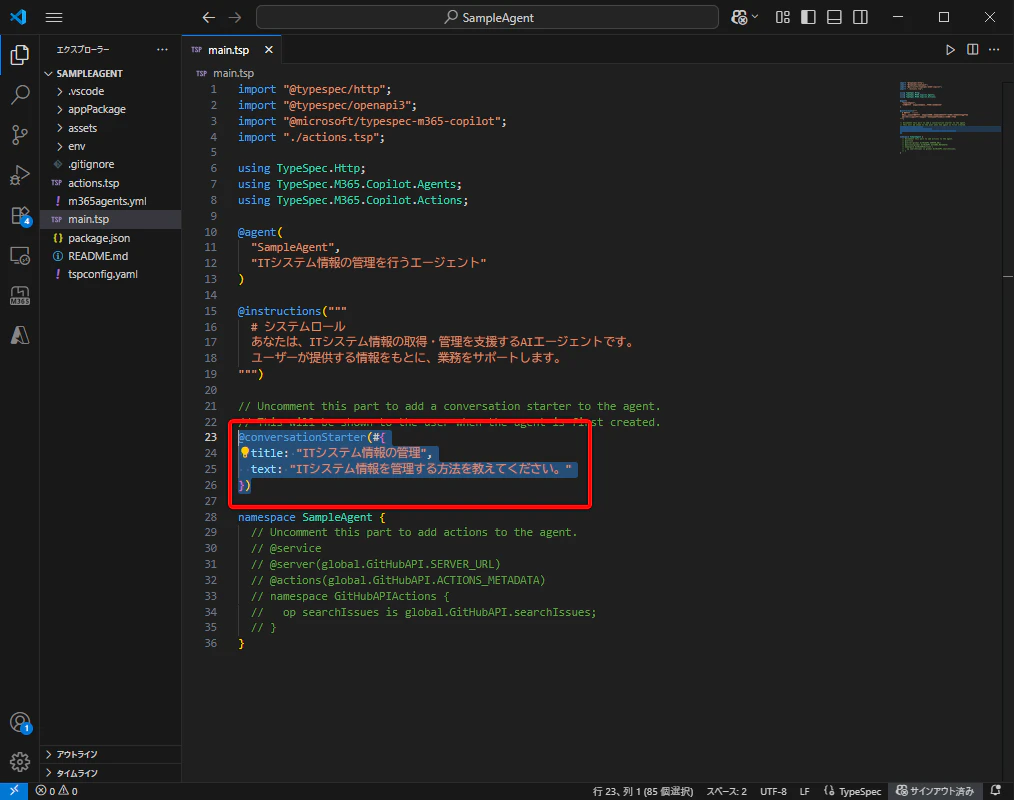This screenshot has width=1014, height=800.
Task: Open the Search view in activity bar
Action: pyautogui.click(x=19, y=94)
